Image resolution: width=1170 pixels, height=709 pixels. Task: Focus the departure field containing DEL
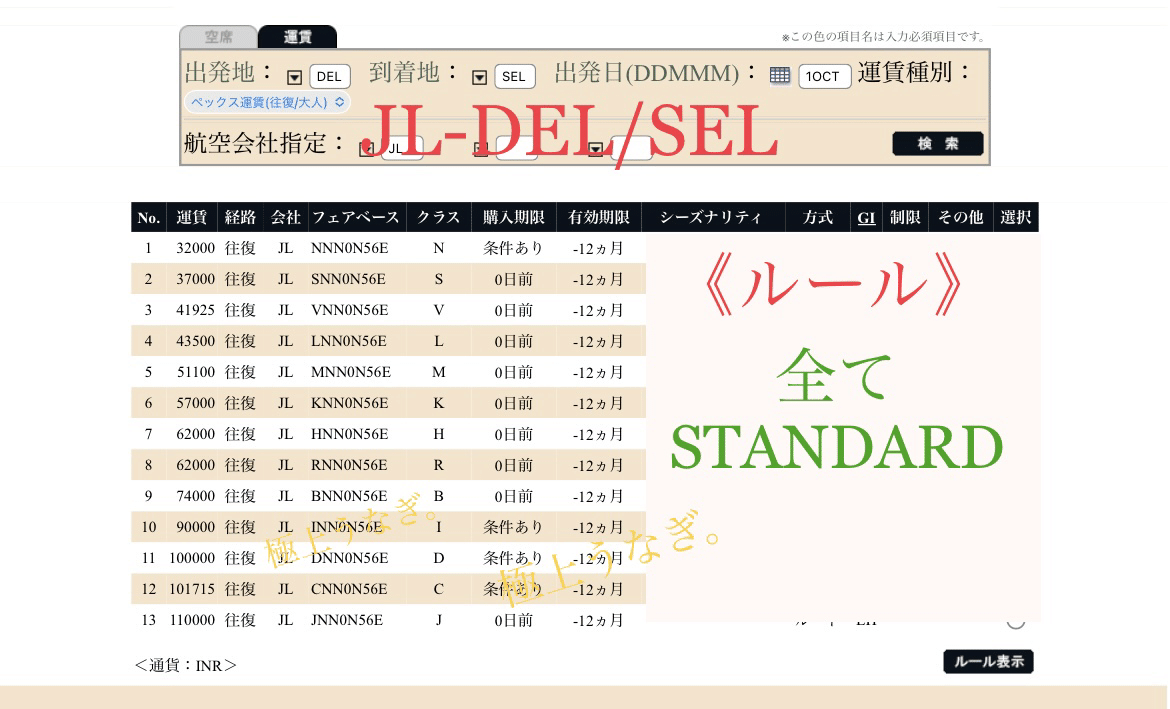point(330,77)
